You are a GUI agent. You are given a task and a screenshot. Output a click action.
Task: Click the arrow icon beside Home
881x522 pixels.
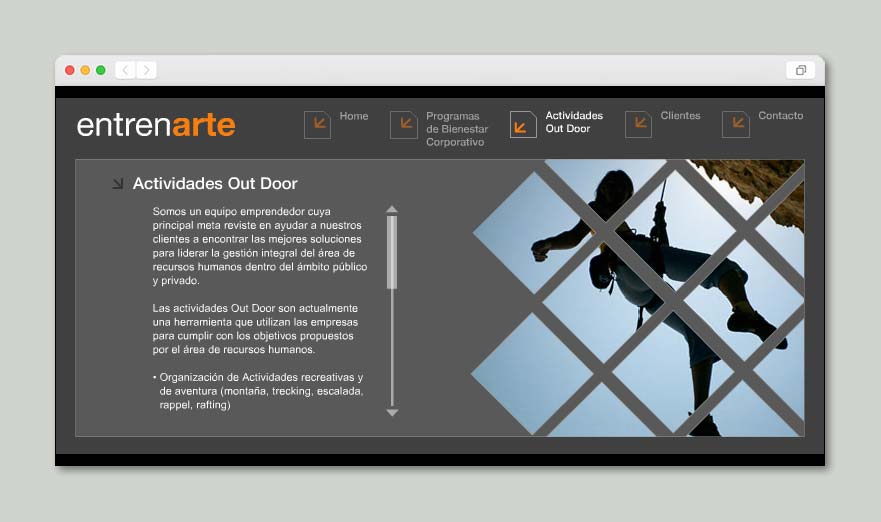[x=317, y=124]
